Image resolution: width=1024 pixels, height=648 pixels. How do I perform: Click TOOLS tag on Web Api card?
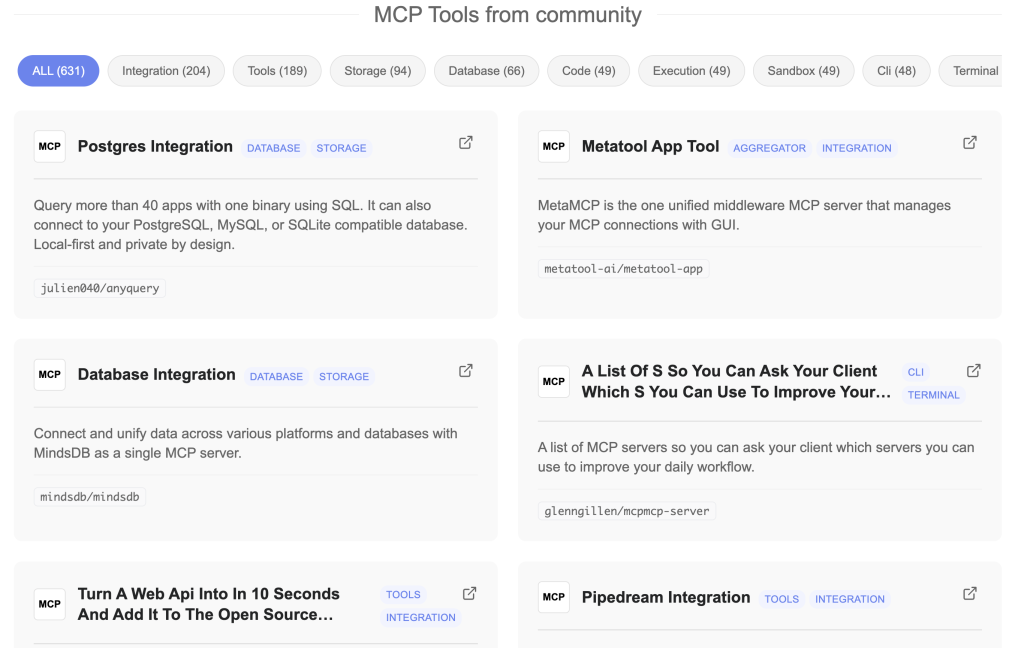pos(403,595)
